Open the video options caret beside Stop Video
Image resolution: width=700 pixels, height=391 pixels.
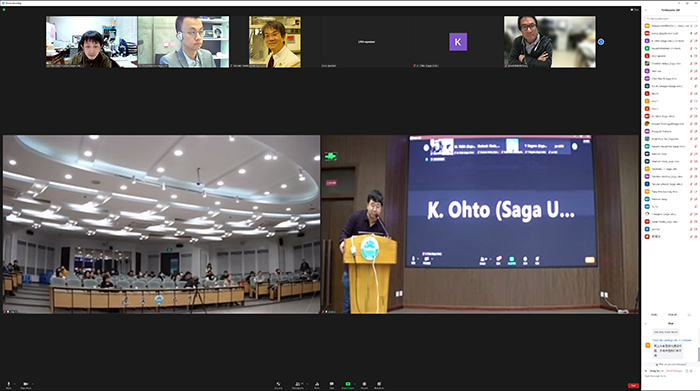[x=33, y=384]
